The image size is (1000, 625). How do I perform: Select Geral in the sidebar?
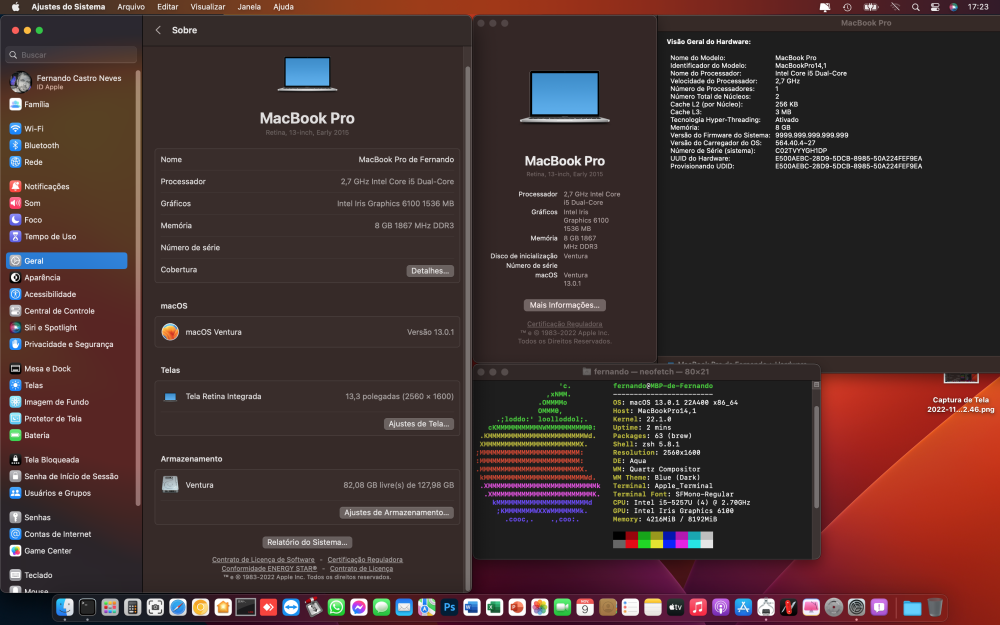click(67, 261)
